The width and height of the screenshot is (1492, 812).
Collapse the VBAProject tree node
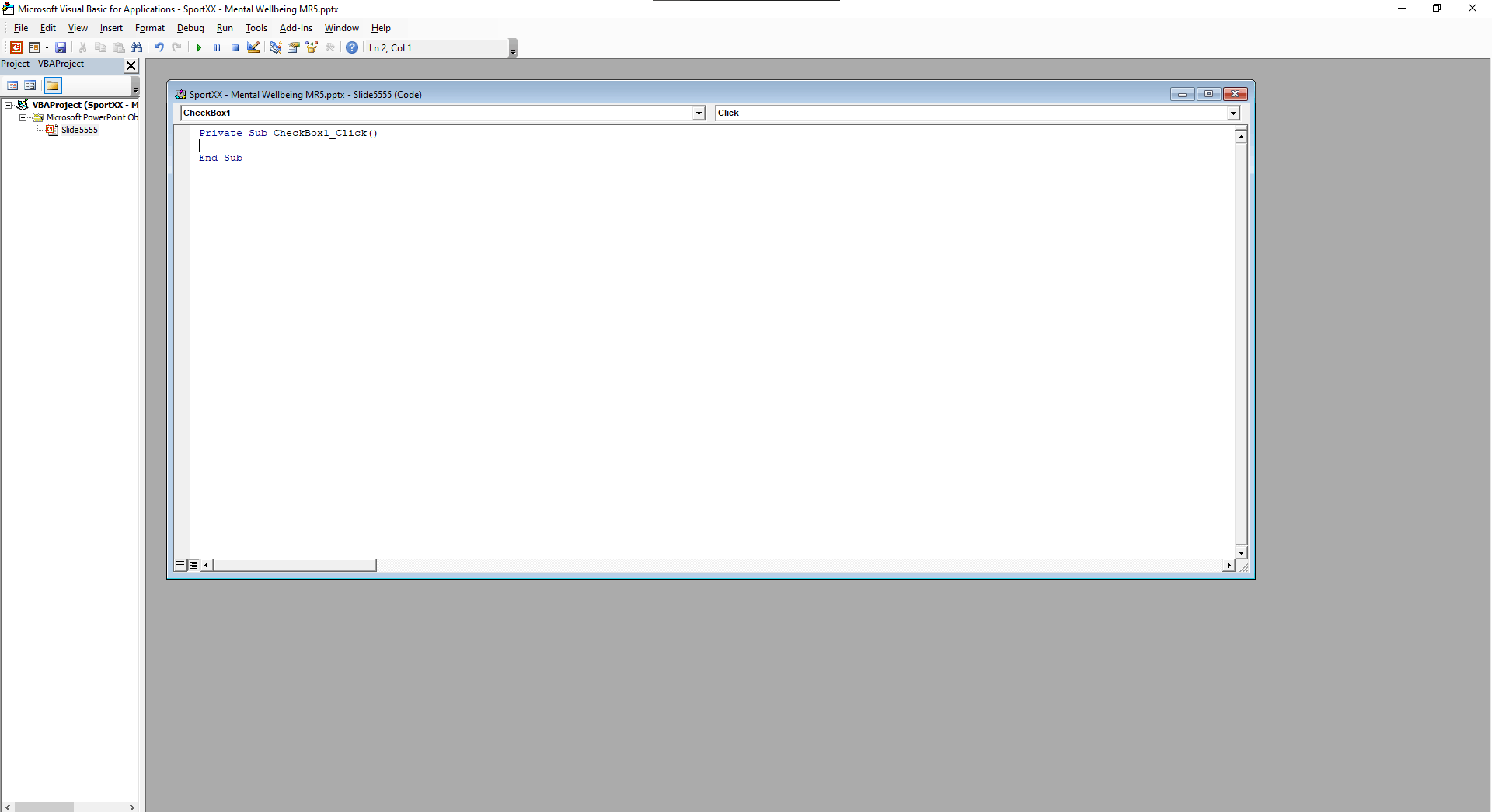[9, 105]
